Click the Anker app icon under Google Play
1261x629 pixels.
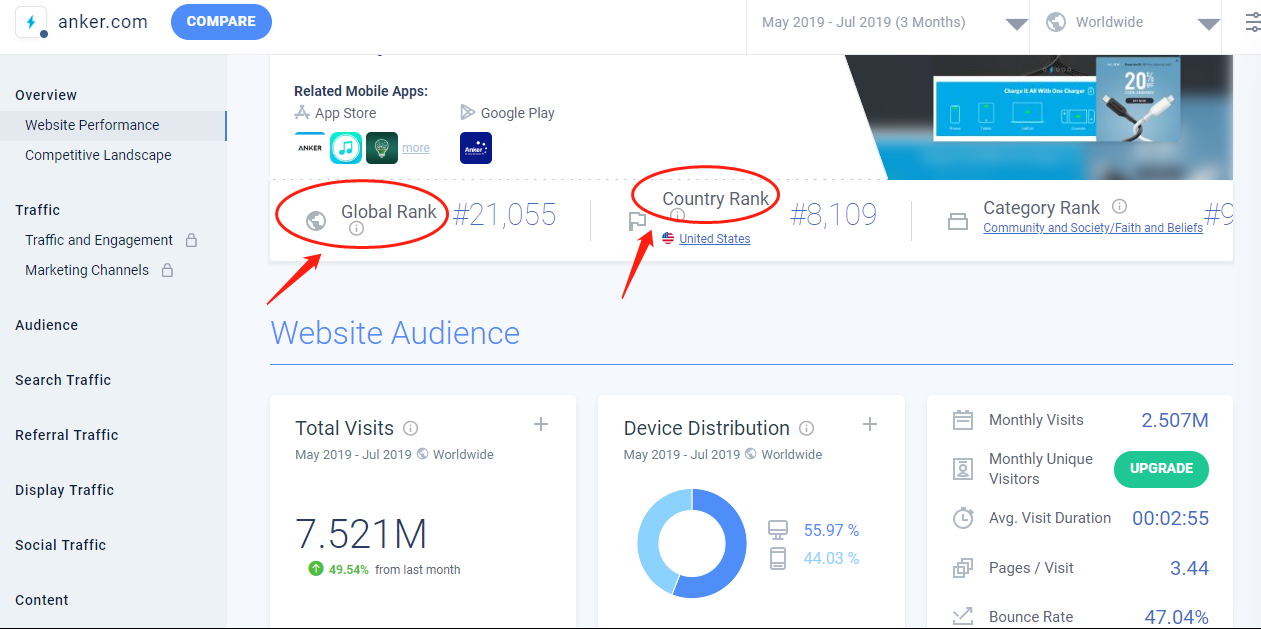click(476, 148)
